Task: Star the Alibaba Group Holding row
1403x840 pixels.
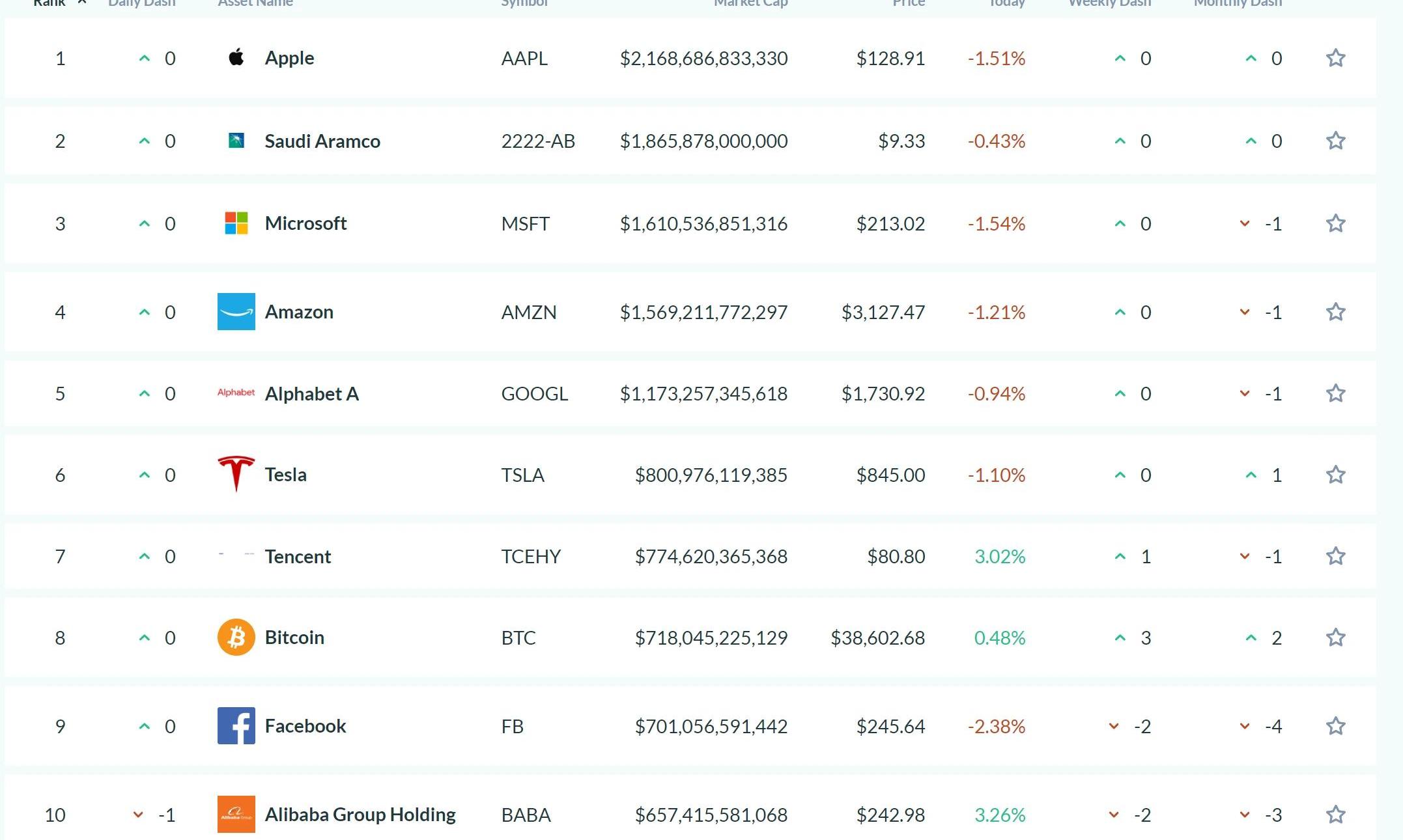Action: (x=1336, y=815)
